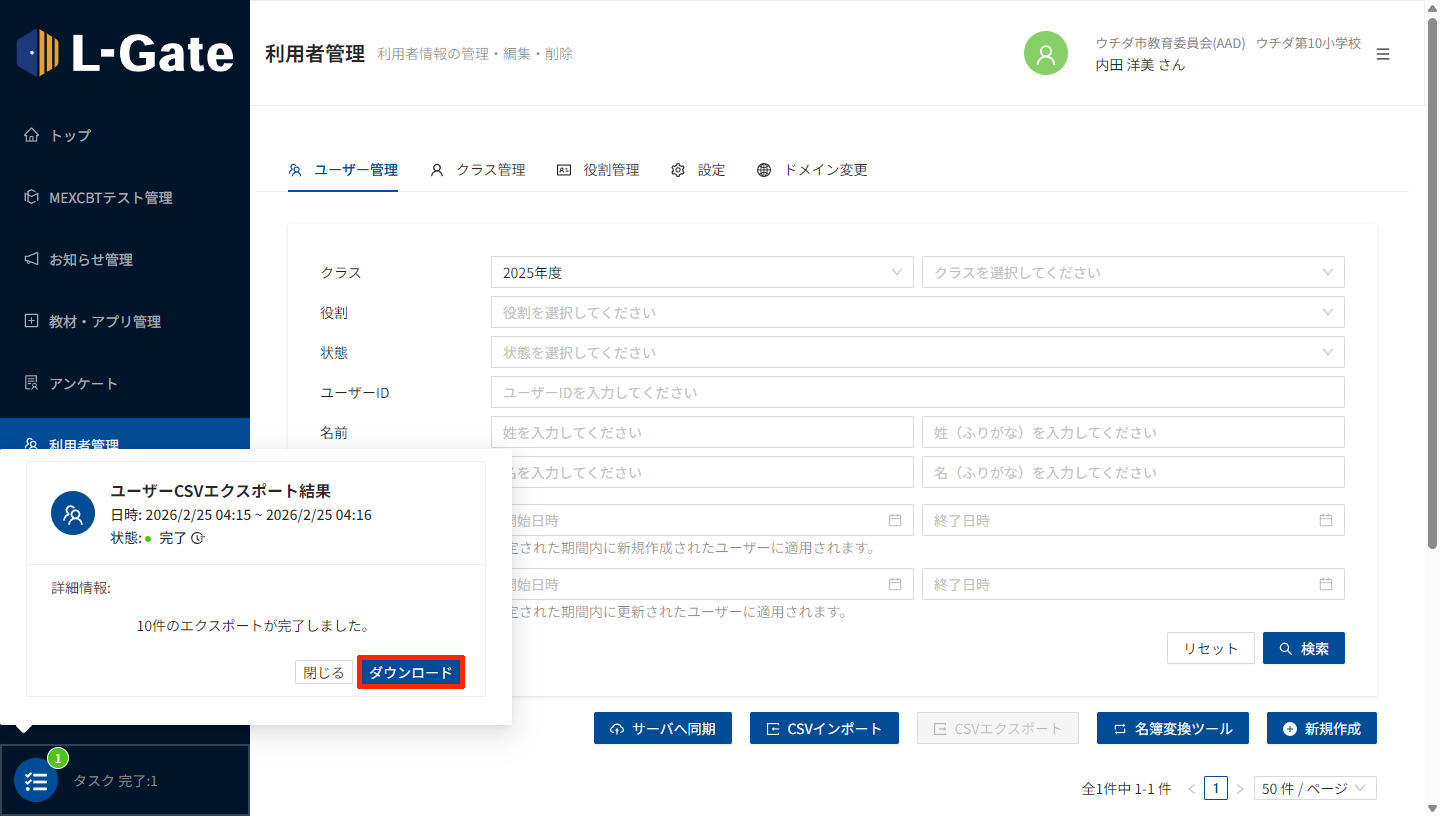This screenshot has height=816, width=1440.
Task: Click the ダウンロード button
Action: 411,673
